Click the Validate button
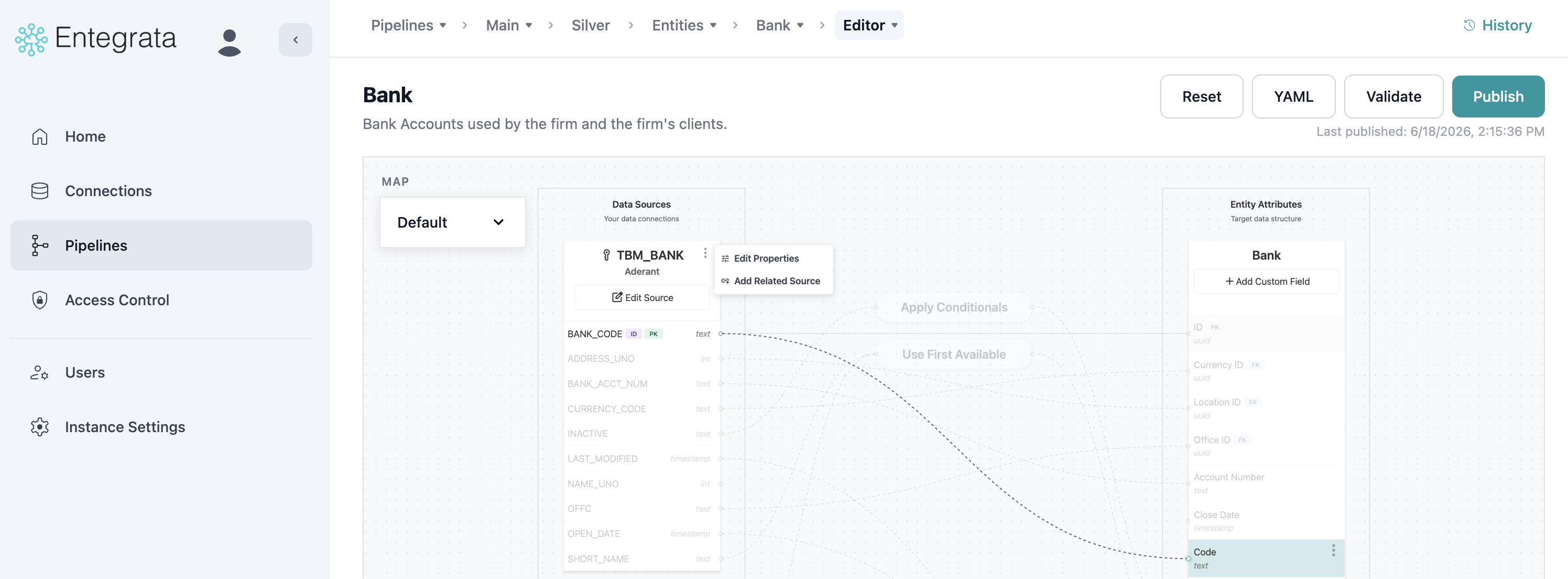 1393,96
